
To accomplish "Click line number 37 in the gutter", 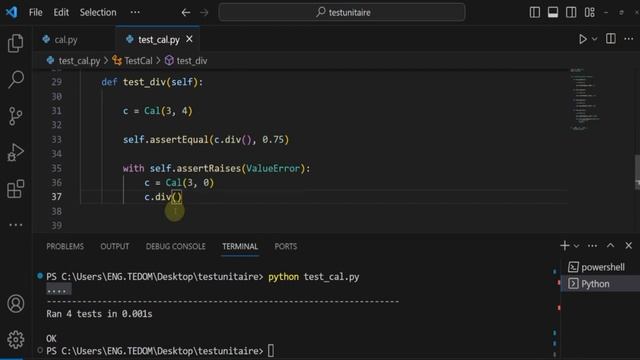I will click(56, 197).
